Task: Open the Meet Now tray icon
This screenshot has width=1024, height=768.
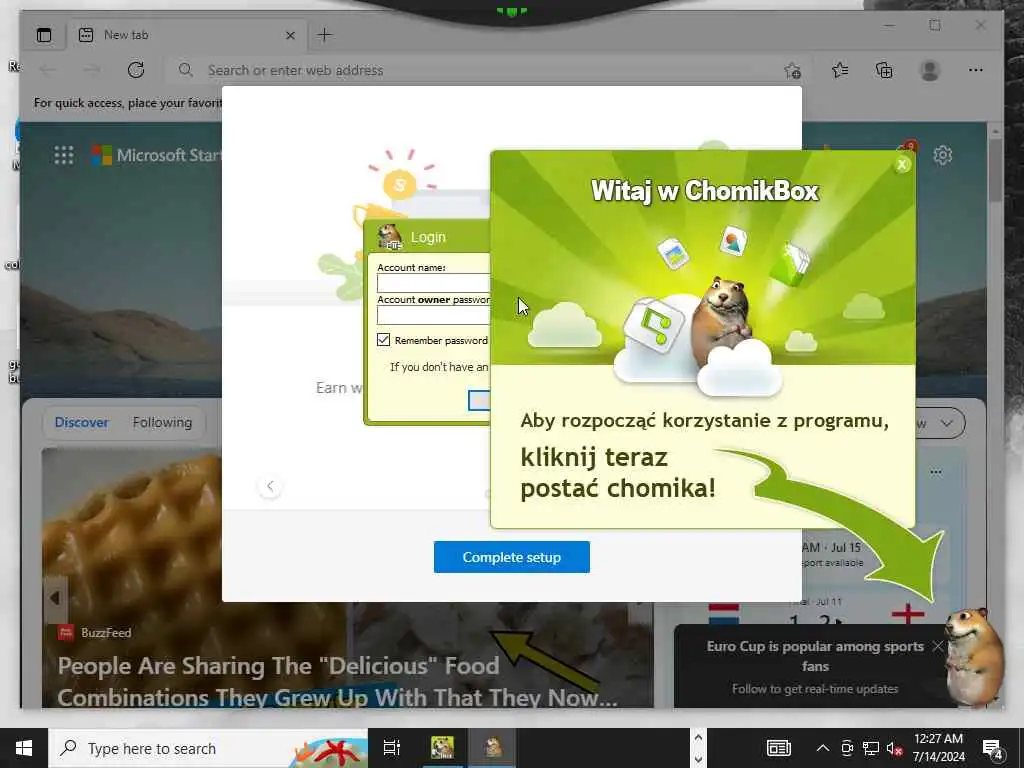Action: tap(847, 748)
